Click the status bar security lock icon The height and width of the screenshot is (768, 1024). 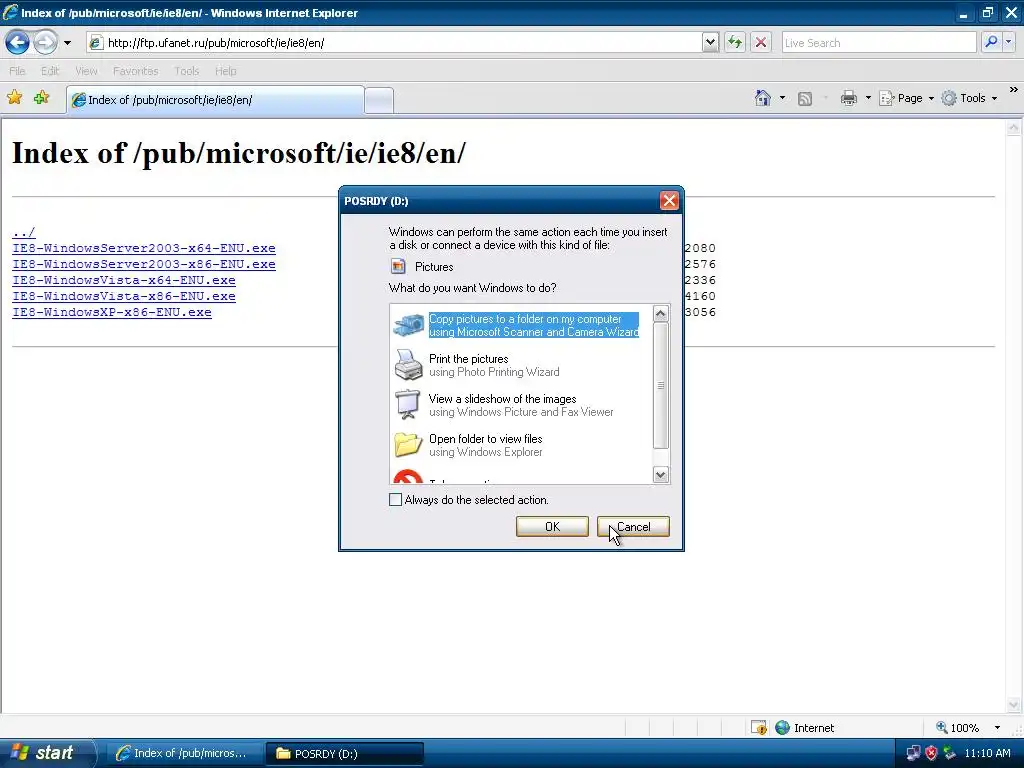pos(758,728)
